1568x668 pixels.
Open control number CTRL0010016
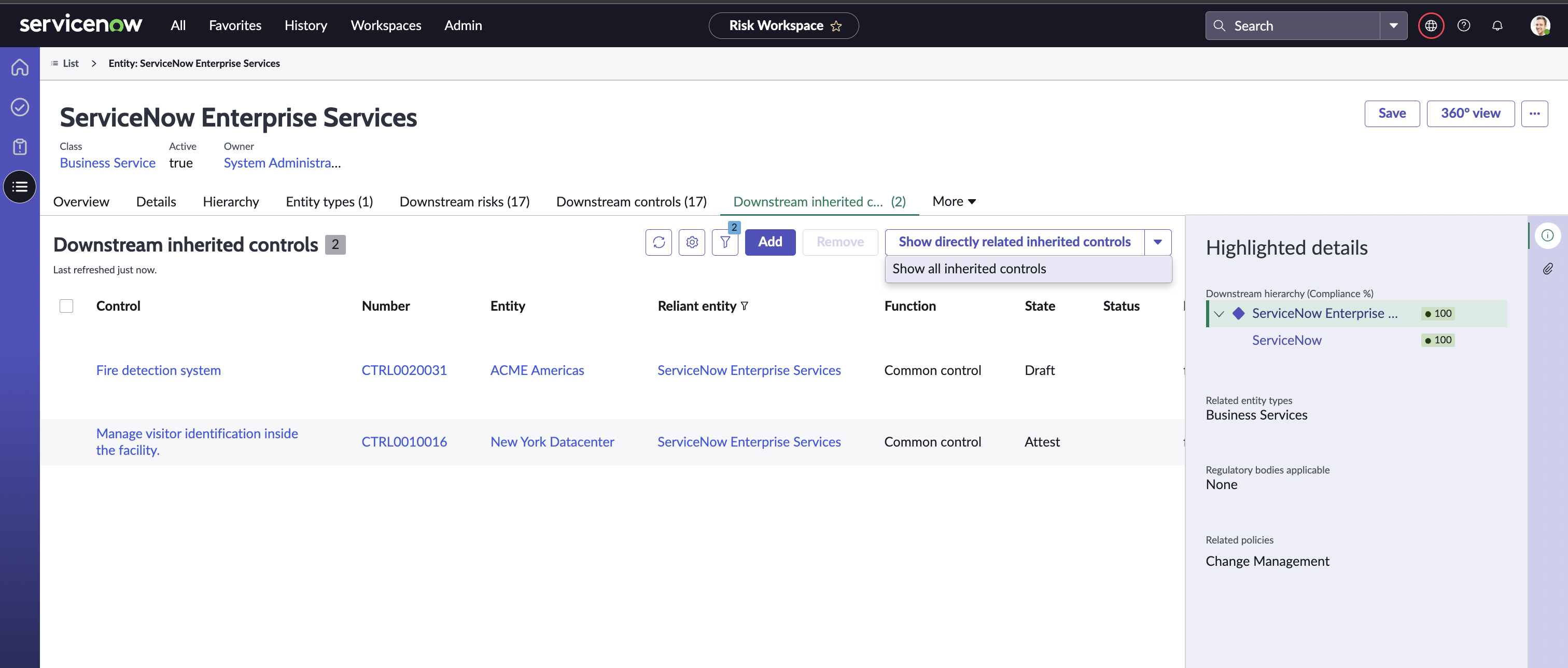pyautogui.click(x=404, y=441)
